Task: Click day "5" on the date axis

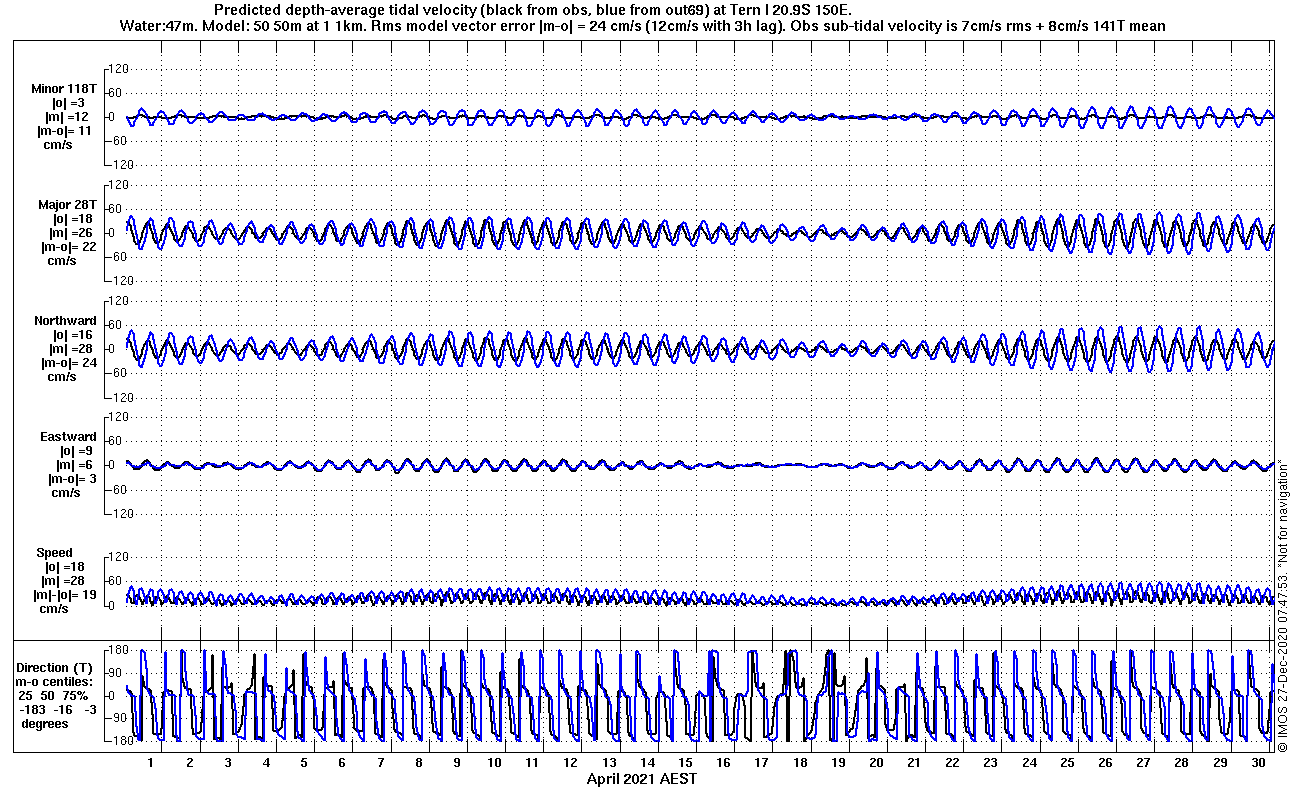Action: 304,763
